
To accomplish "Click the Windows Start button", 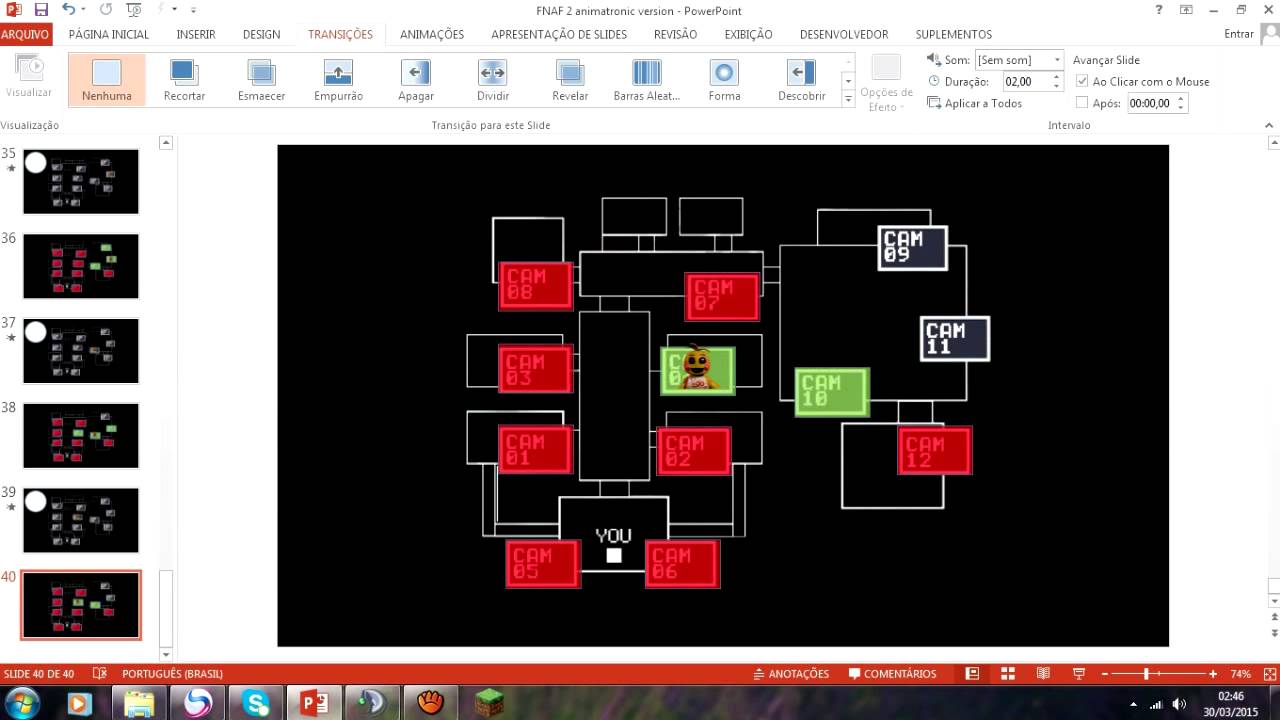I will (x=22, y=703).
